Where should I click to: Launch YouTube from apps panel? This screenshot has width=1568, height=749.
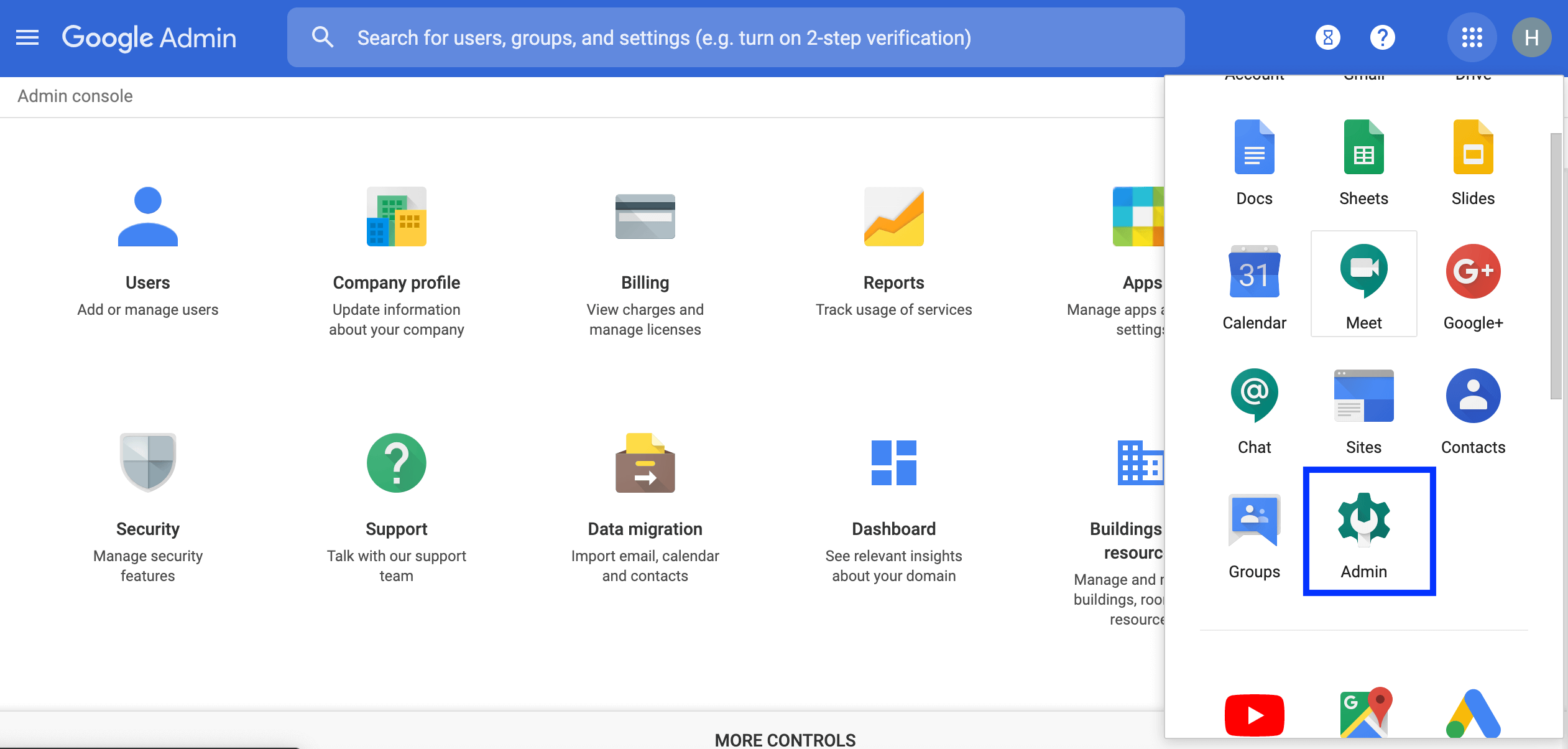[1255, 715]
